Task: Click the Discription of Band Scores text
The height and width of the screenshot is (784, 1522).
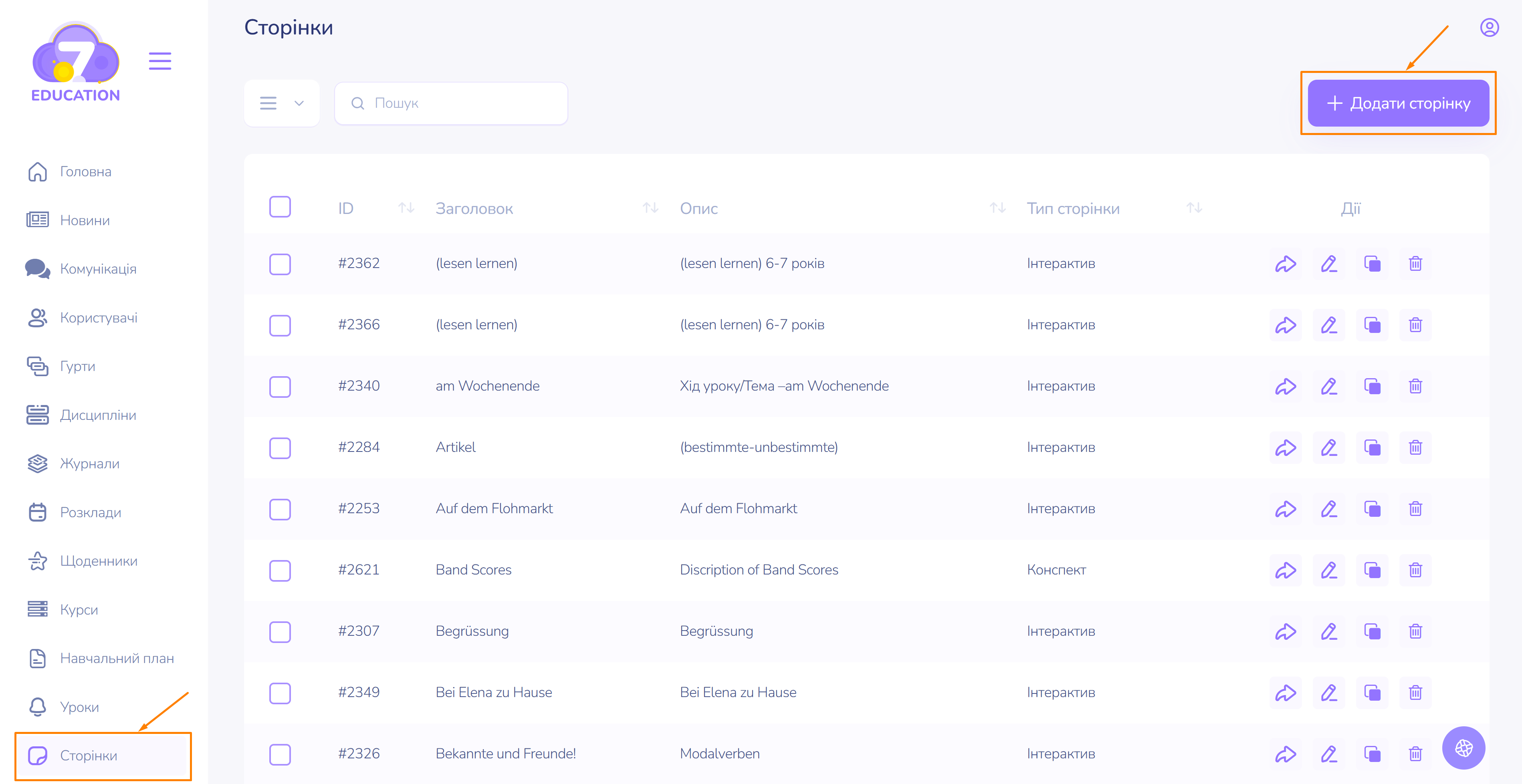Action: (759, 570)
